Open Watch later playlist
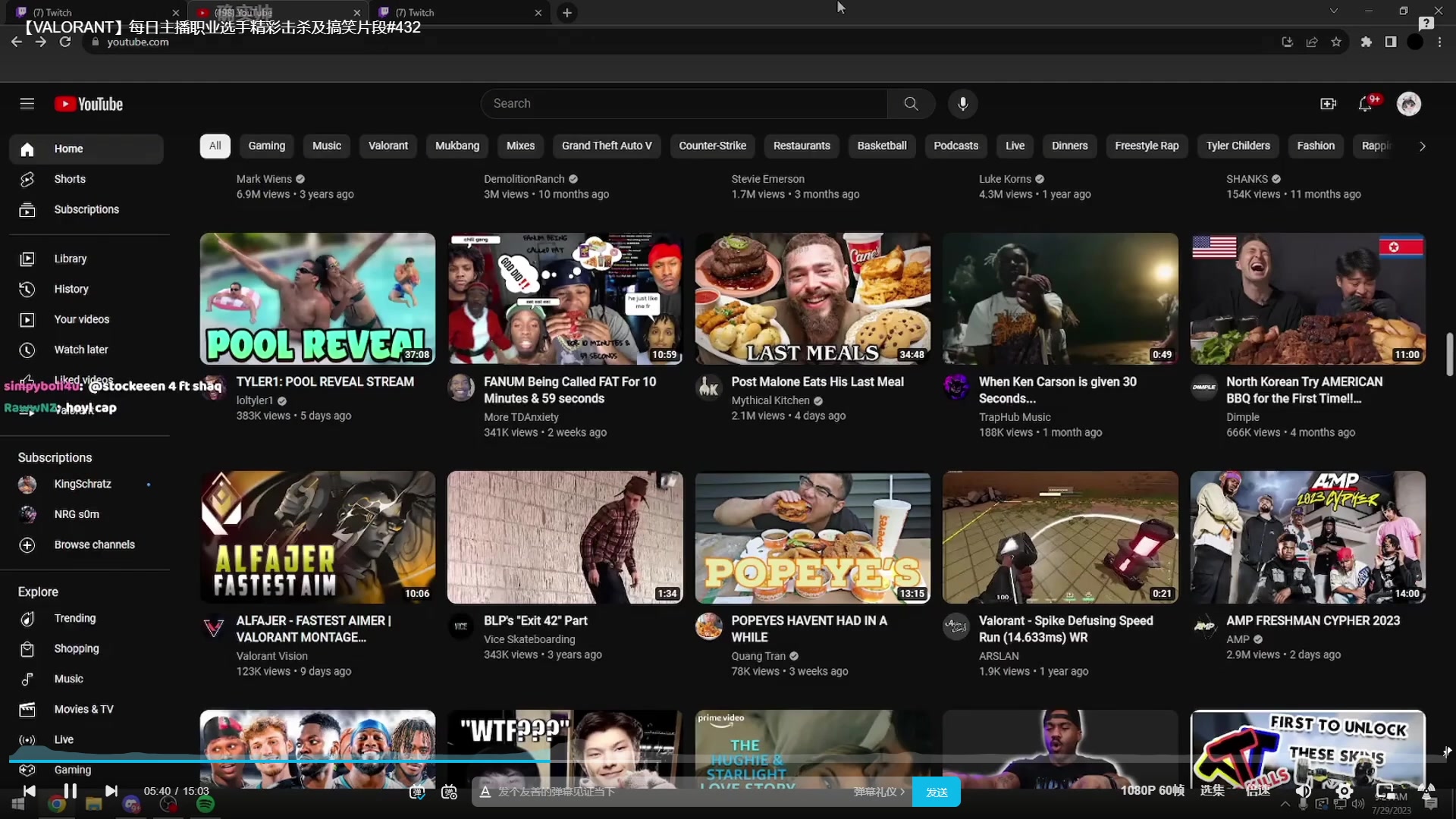Viewport: 1456px width, 819px height. coord(86,350)
